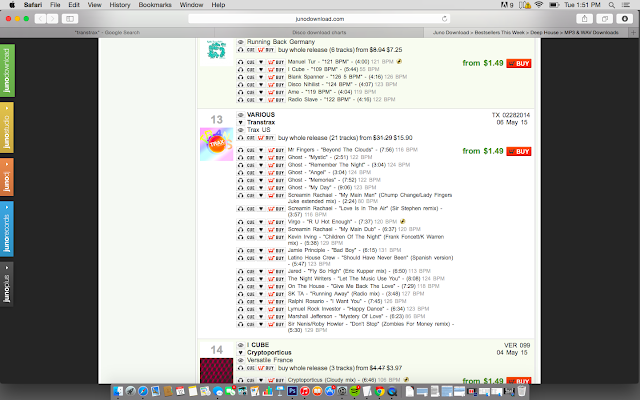Open dropdown arrow for SK TA "Running Away"
The width and height of the screenshot is (640, 400).
261,294
